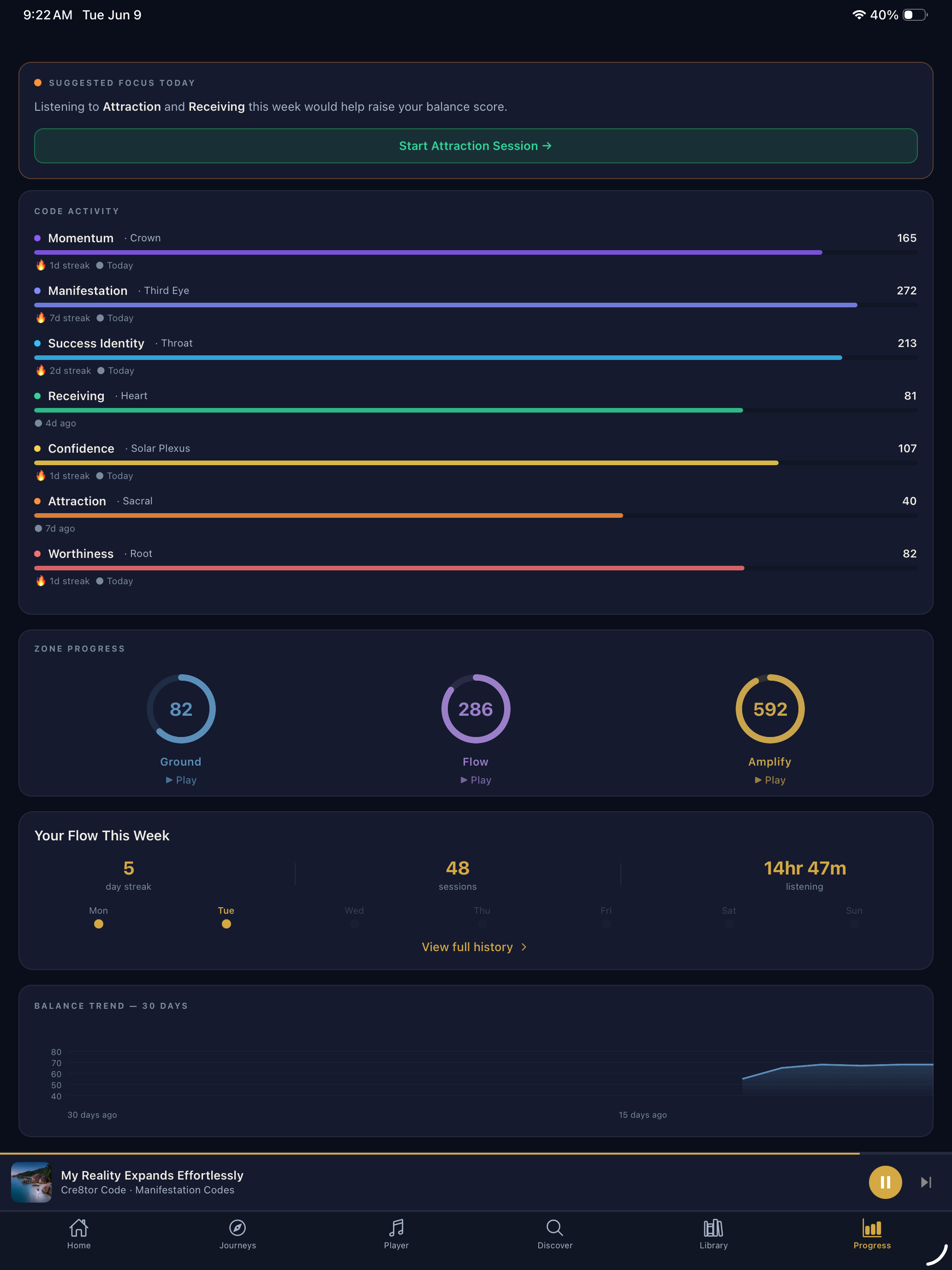The image size is (952, 1270).
Task: Select Thursday's streak dot
Action: [482, 924]
